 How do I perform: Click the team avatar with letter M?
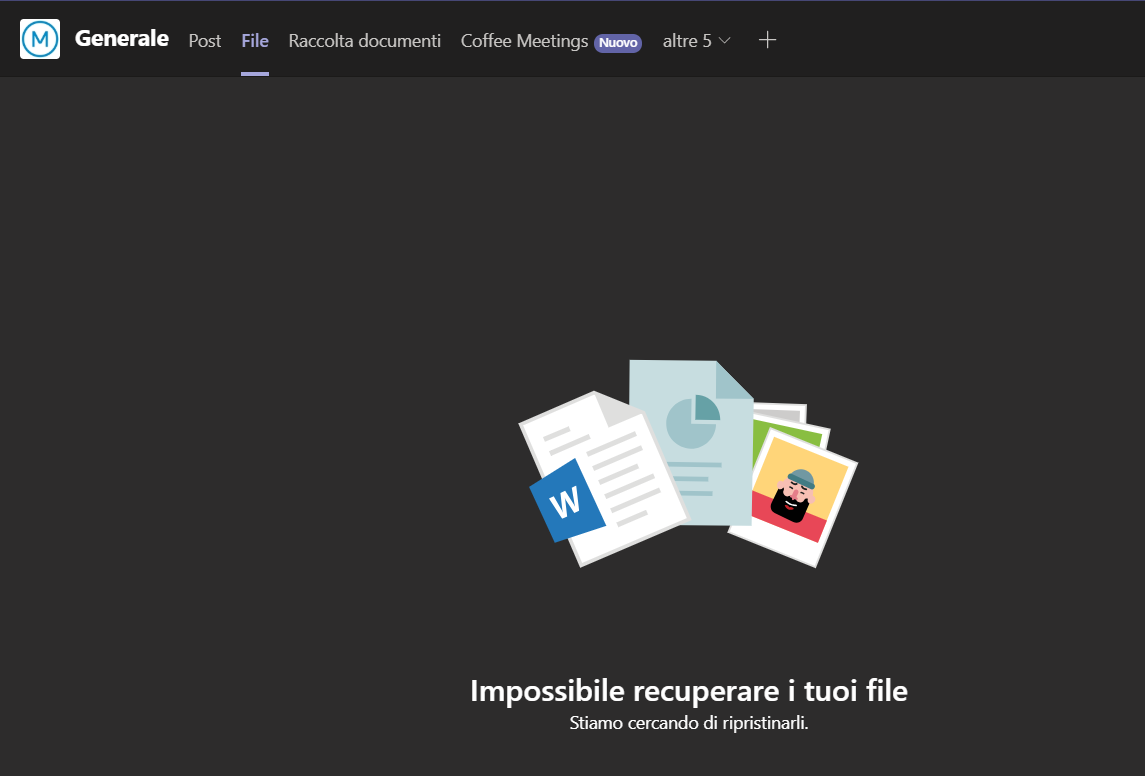tap(40, 39)
